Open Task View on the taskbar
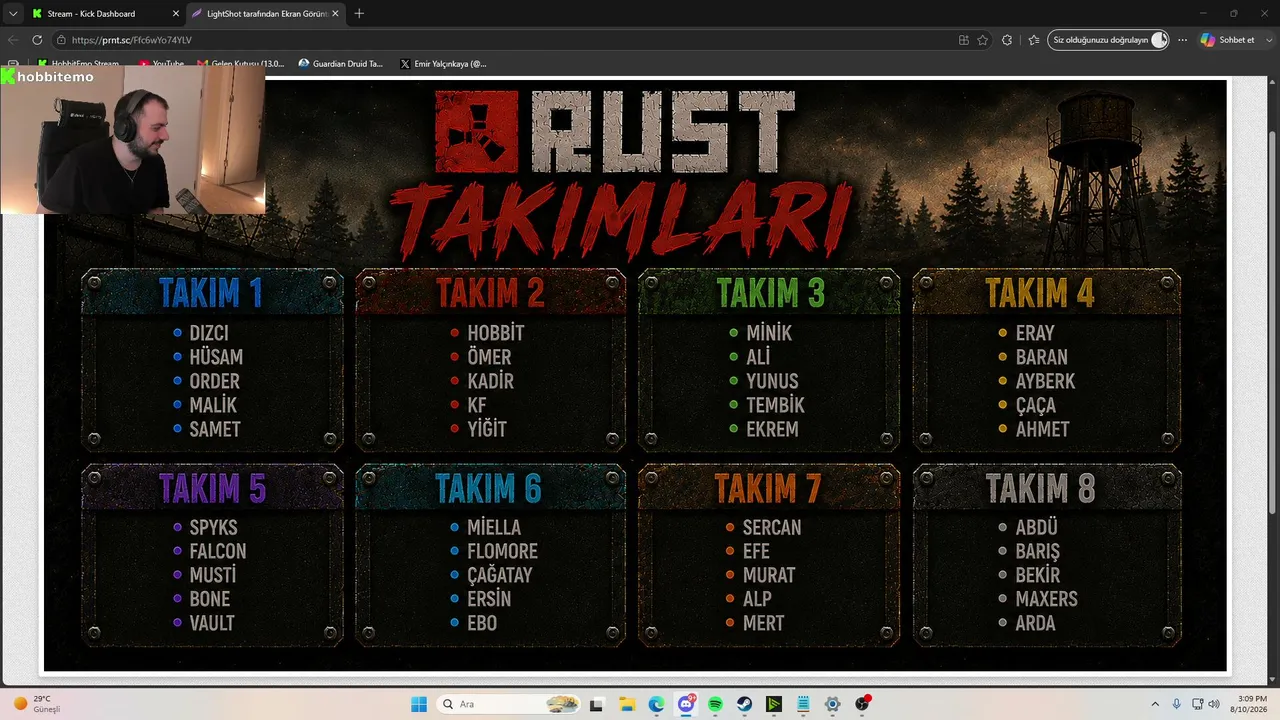 coord(597,704)
